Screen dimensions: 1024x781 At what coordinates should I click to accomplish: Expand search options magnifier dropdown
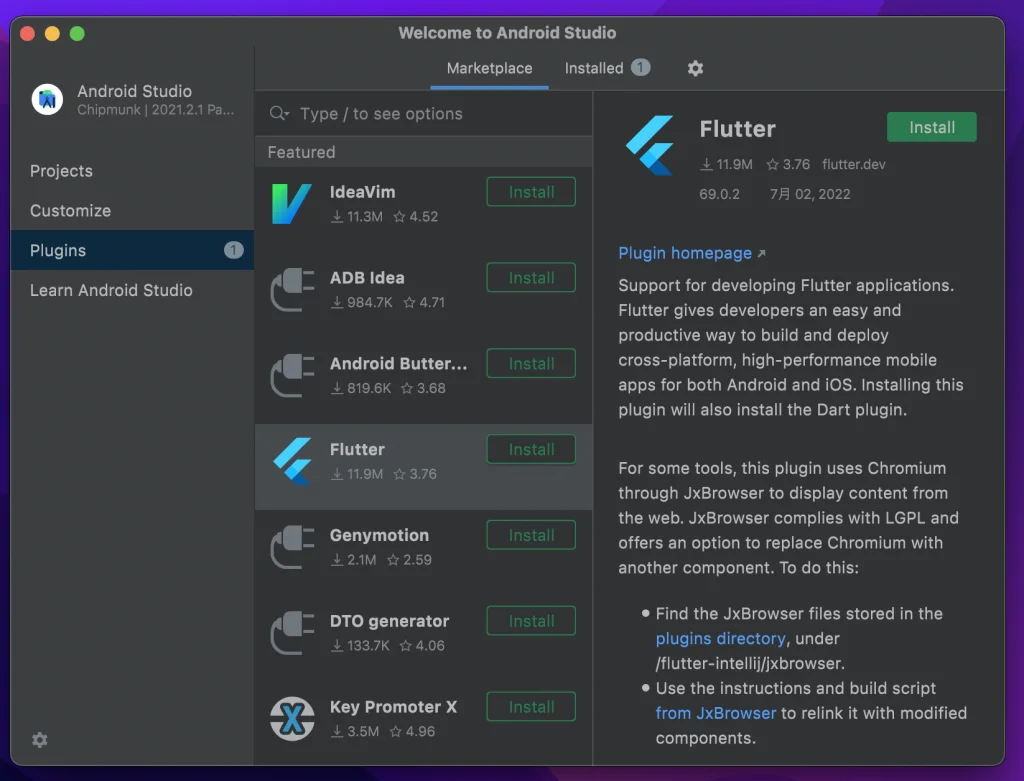click(279, 114)
